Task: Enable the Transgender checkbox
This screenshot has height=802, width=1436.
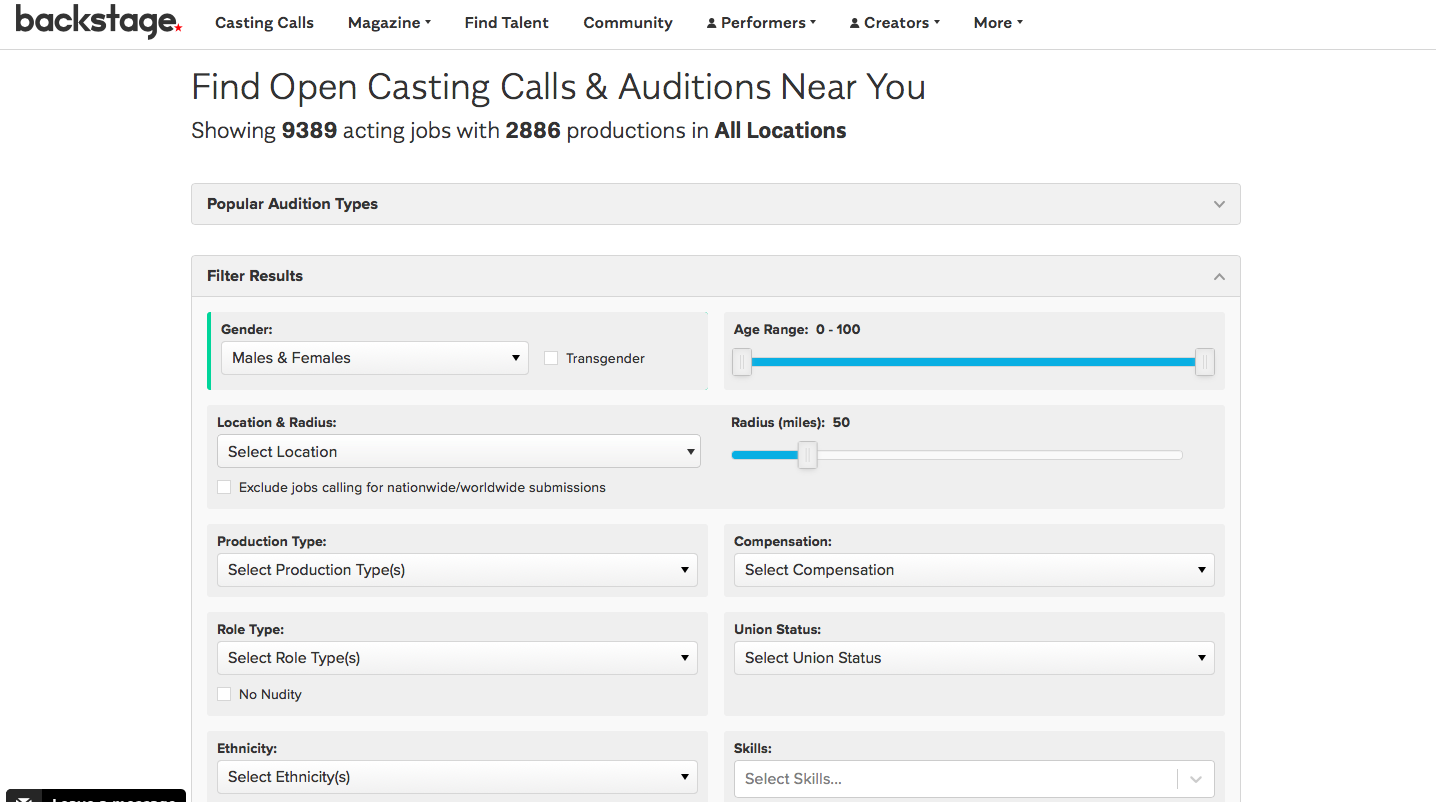Action: point(551,358)
